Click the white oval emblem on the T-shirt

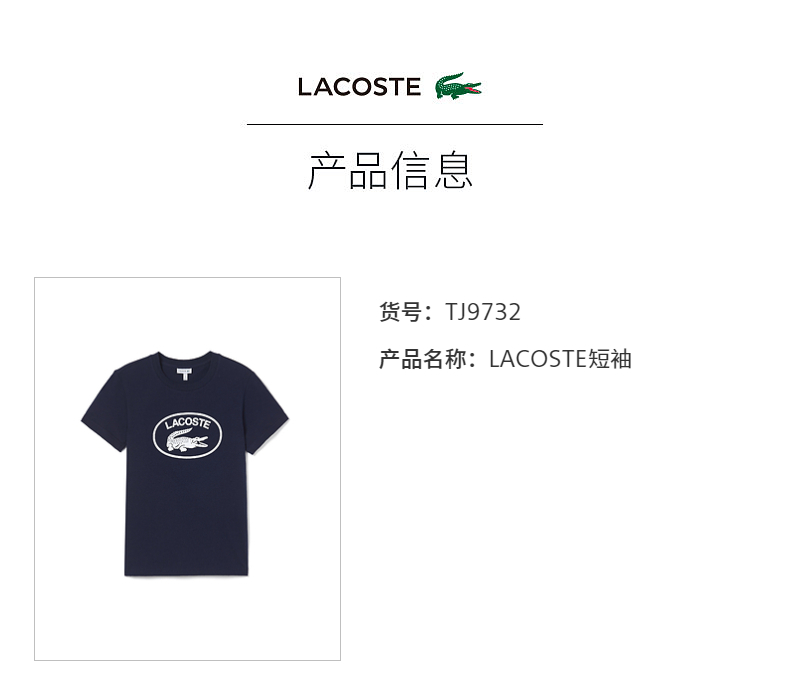coord(187,436)
